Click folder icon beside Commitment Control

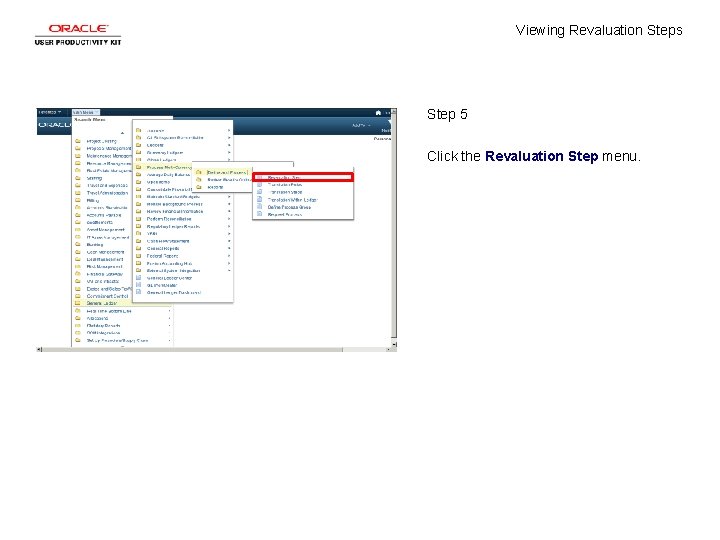[x=78, y=296]
